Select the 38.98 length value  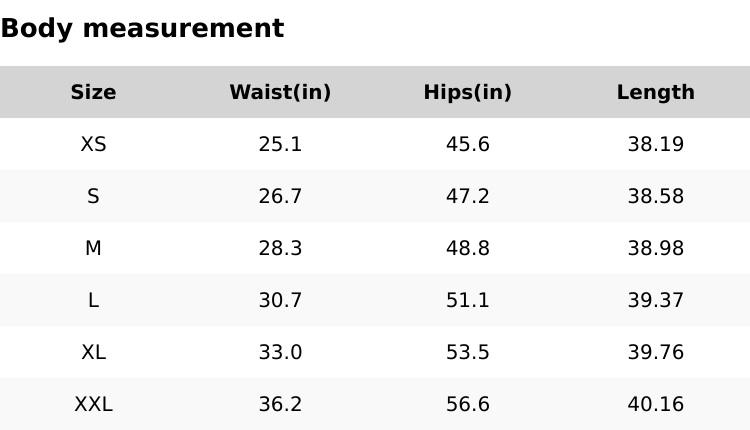(655, 249)
